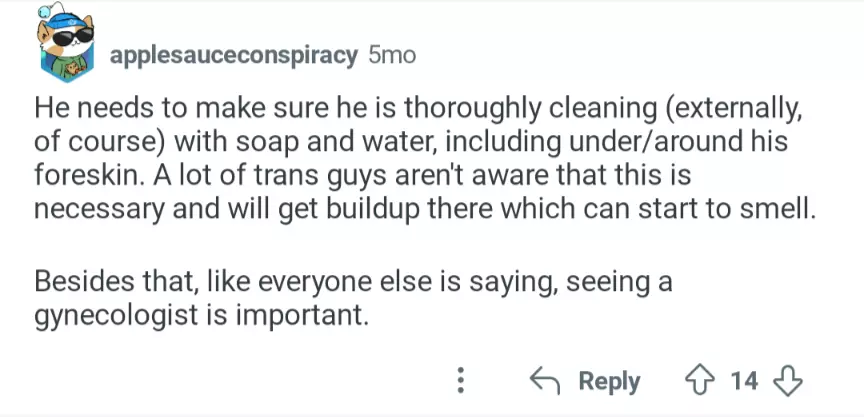Click the 5mo comment timestamp
Viewport: 864px width, 417px height.
[x=392, y=55]
